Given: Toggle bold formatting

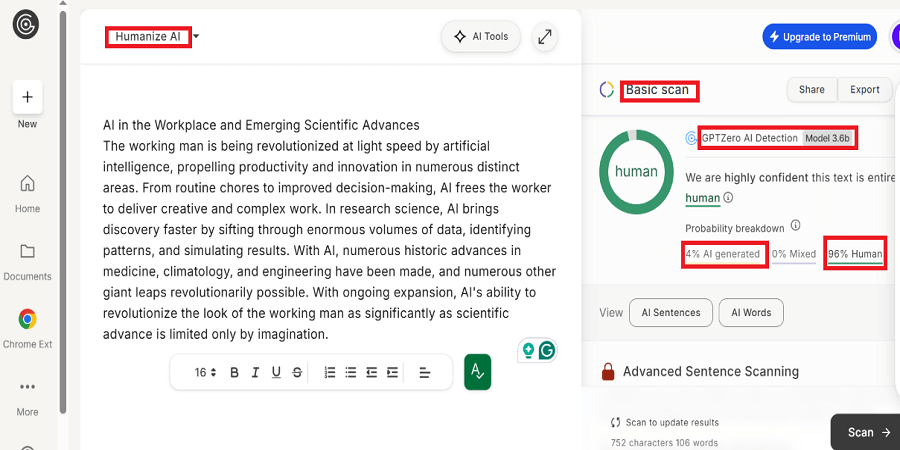Looking at the screenshot, I should tap(234, 373).
